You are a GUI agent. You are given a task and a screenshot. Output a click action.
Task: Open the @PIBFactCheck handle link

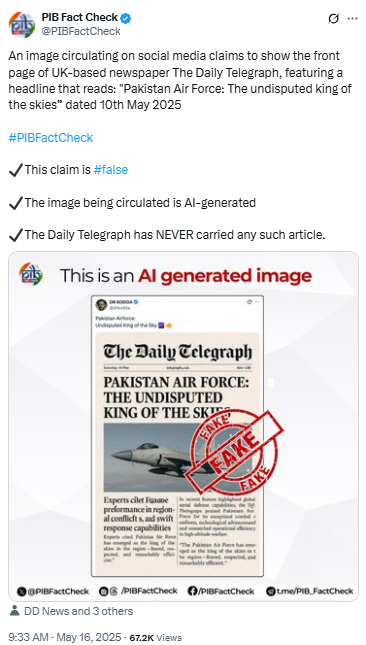pyautogui.click(x=81, y=31)
